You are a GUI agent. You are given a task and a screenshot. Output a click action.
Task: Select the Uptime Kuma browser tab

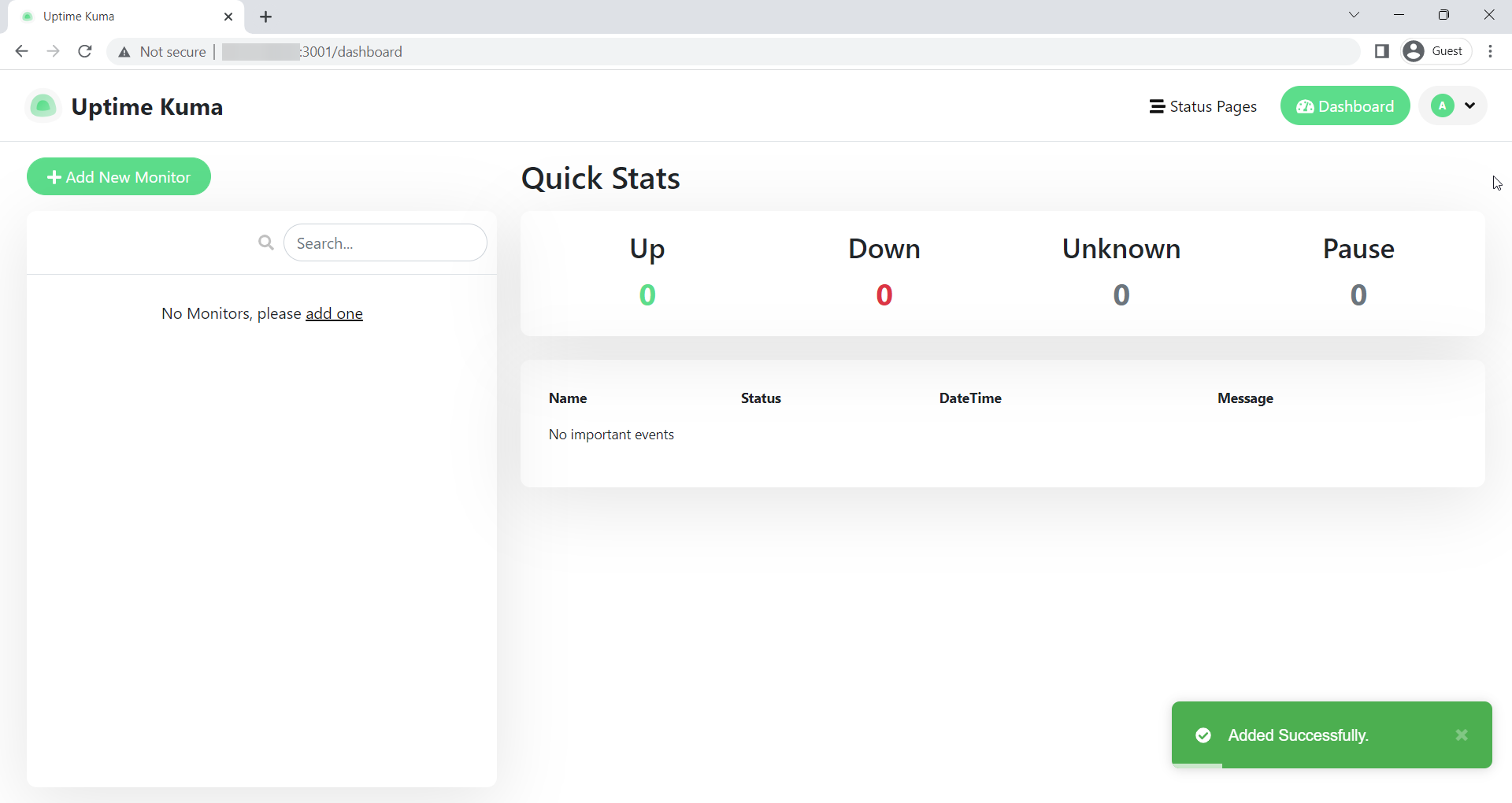[x=126, y=17]
